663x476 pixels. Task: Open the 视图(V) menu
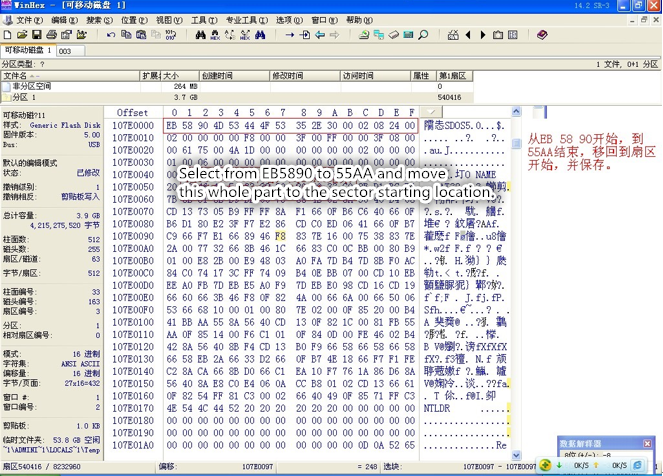coord(169,20)
